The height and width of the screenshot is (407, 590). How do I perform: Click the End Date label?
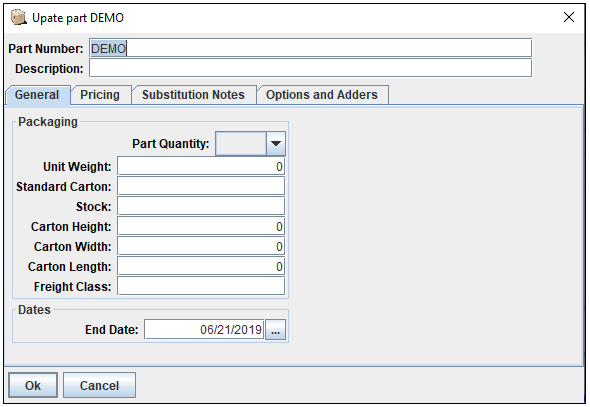click(111, 330)
